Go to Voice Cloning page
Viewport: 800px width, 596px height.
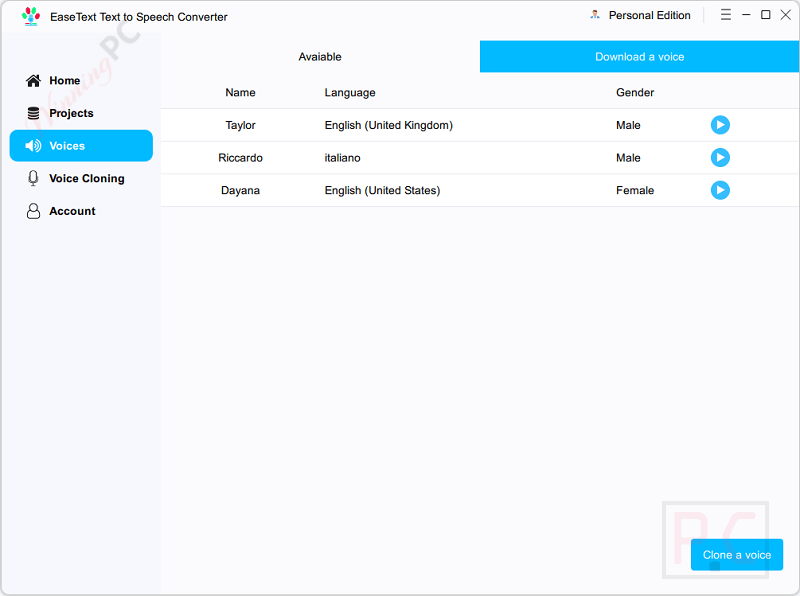point(81,179)
